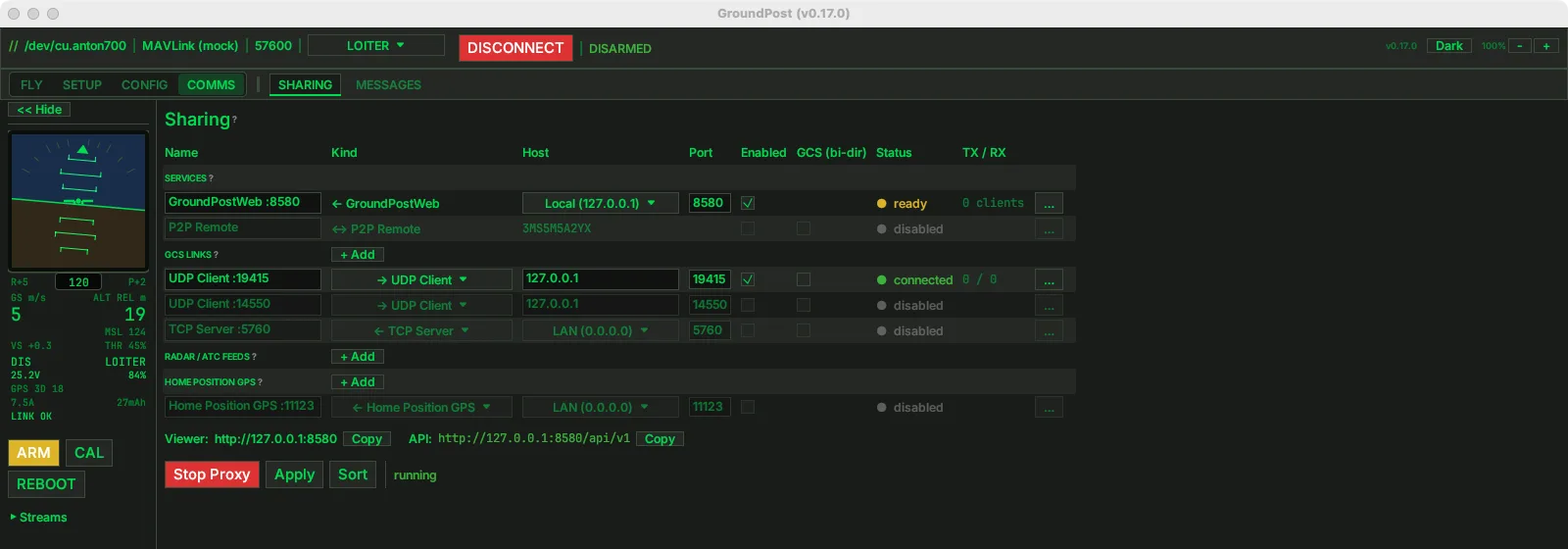
Task: Toggle Enabled checkbox for P2P Remote
Action: click(748, 228)
